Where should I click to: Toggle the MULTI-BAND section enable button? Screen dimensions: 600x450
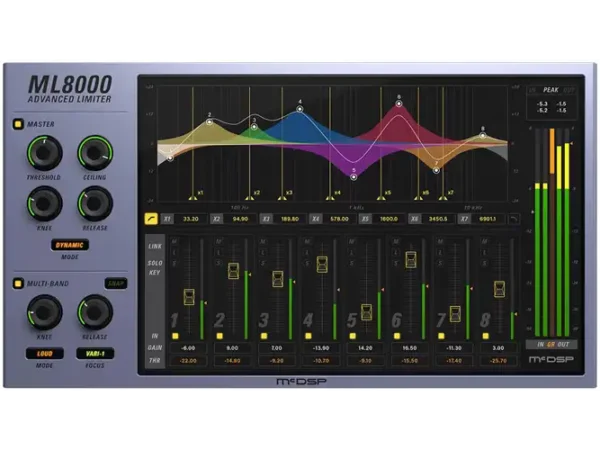[18, 284]
